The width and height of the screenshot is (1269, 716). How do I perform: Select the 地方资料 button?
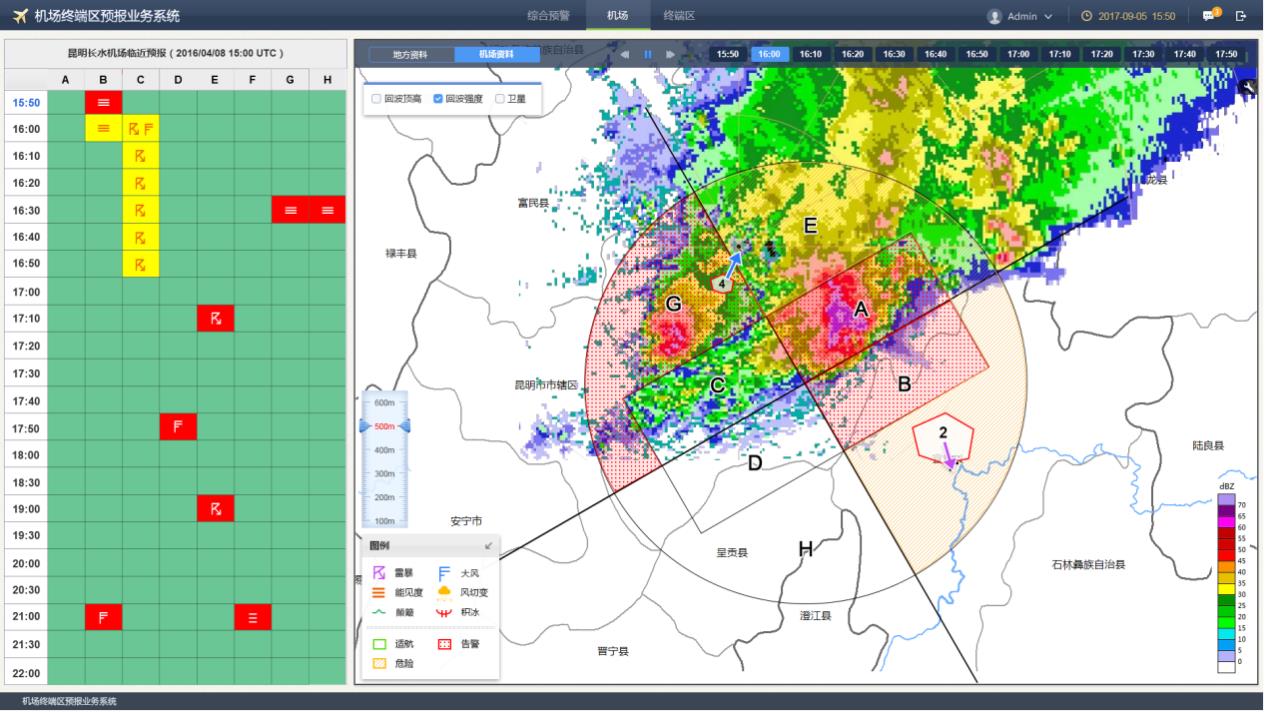pyautogui.click(x=410, y=54)
